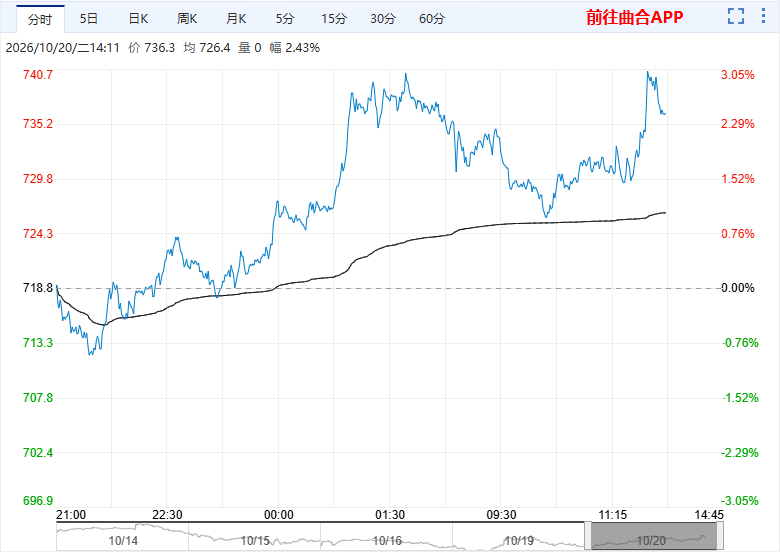The height and width of the screenshot is (552, 780).
Task: Click the 740.7 top price label
Action: point(38,75)
